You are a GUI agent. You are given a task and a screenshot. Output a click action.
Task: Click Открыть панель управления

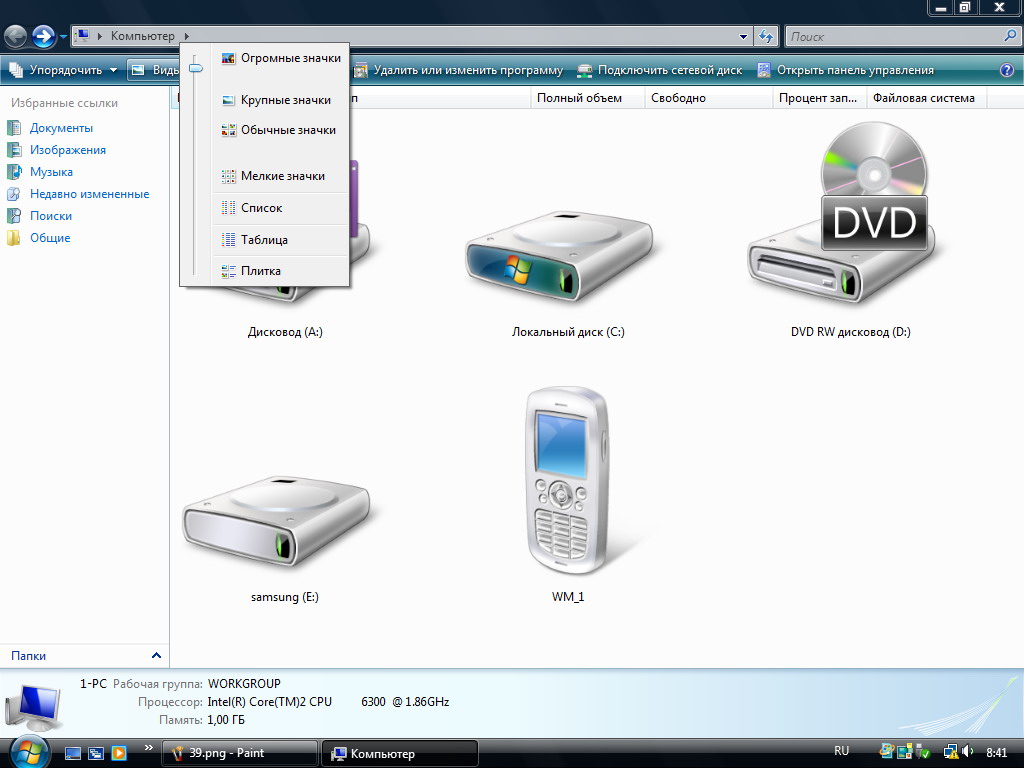tap(845, 70)
